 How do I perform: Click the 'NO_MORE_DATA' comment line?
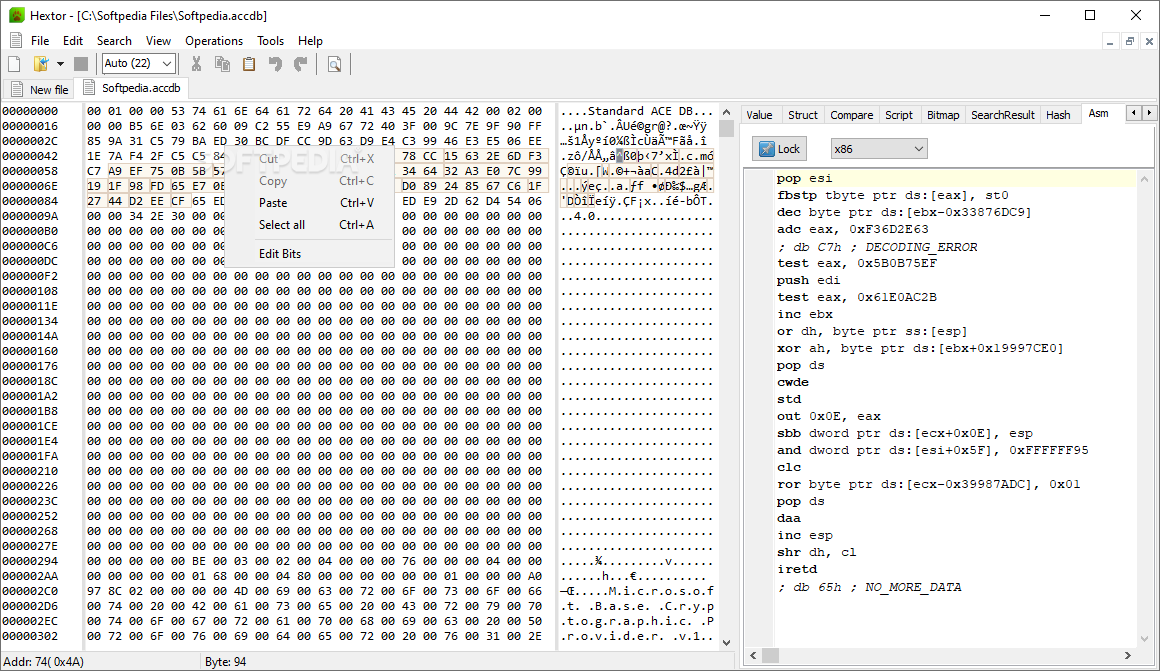pos(869,587)
